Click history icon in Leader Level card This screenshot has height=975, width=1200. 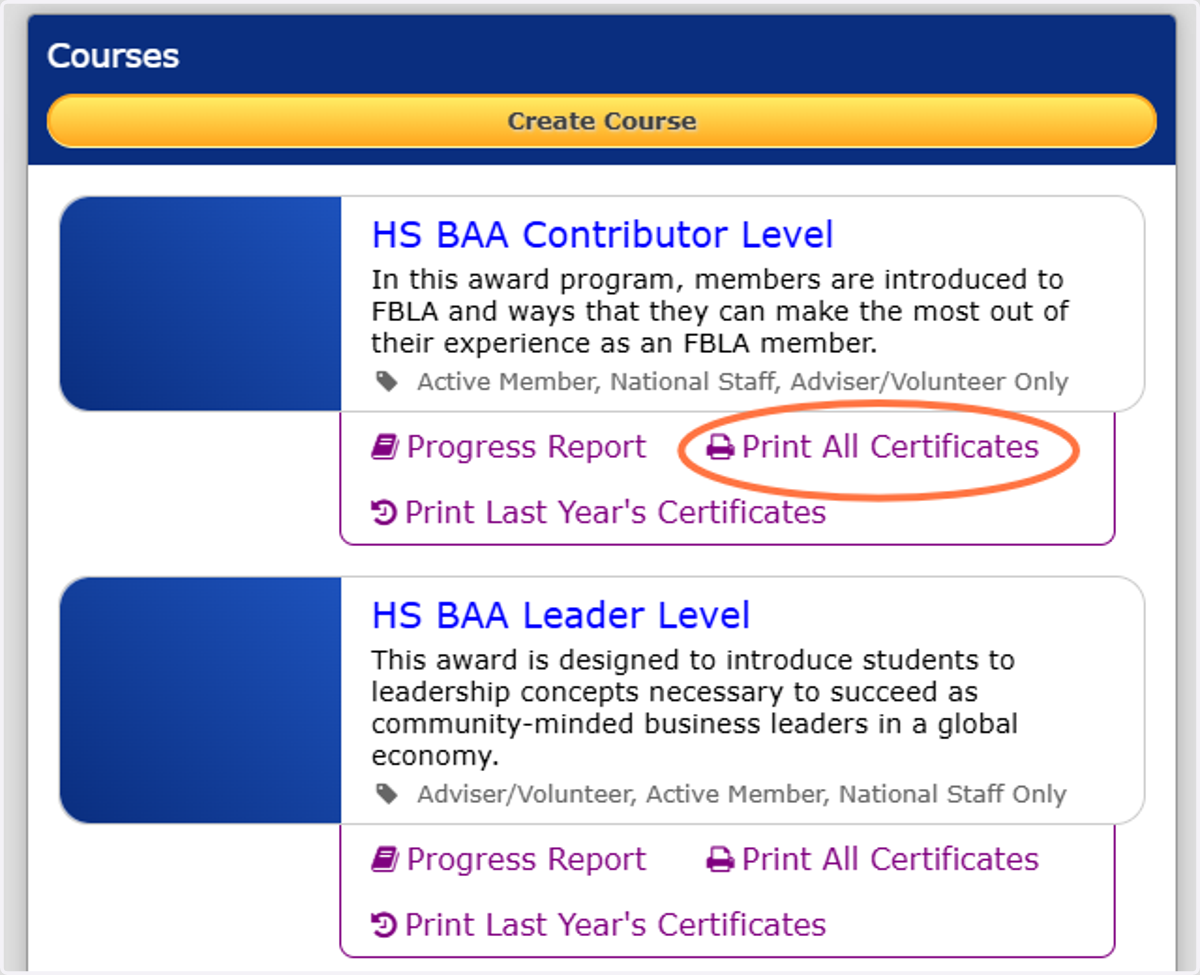(384, 926)
